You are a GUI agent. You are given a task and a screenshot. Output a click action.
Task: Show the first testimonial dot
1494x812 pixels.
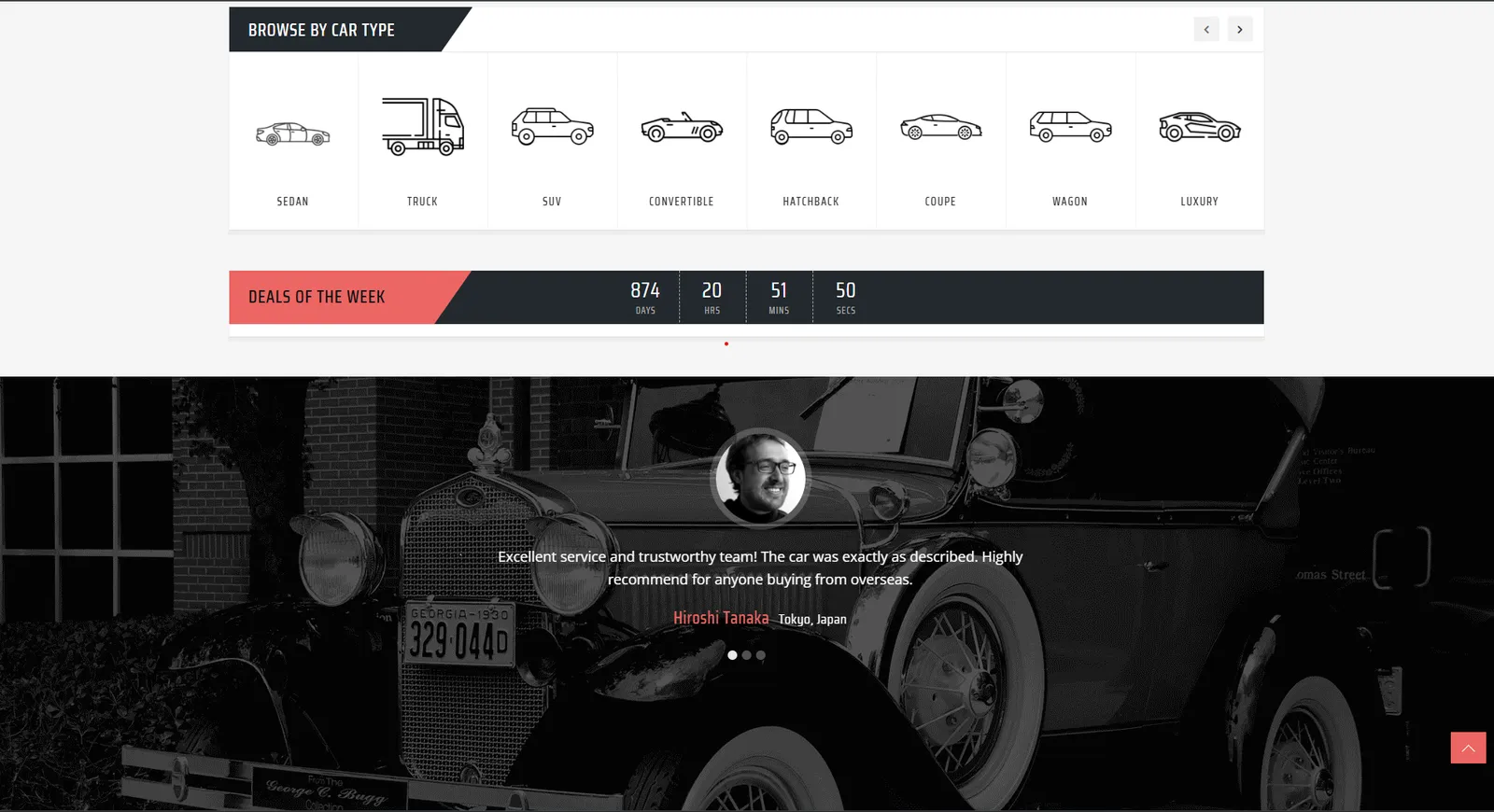point(732,655)
